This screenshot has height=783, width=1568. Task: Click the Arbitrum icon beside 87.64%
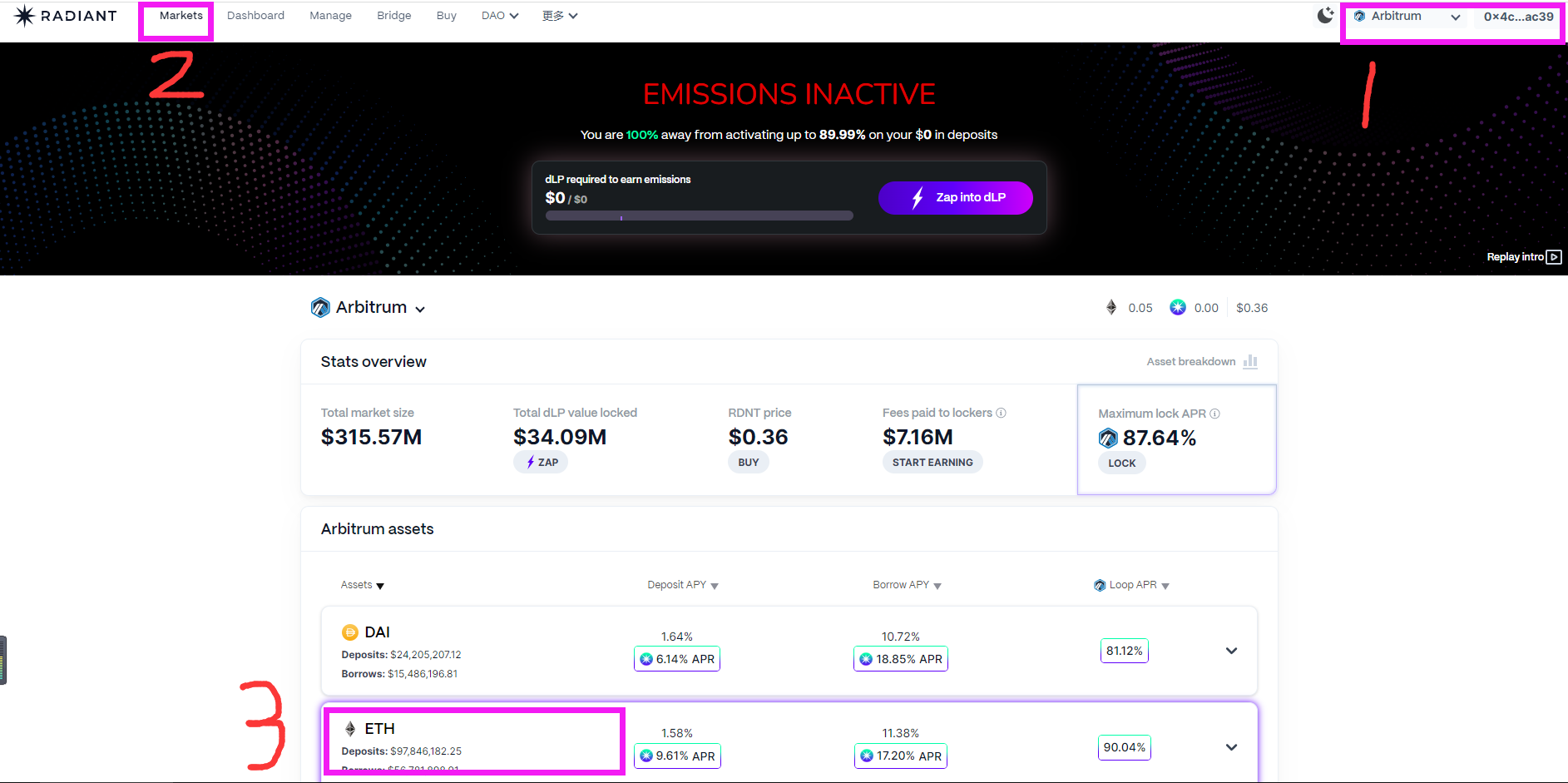point(1108,439)
